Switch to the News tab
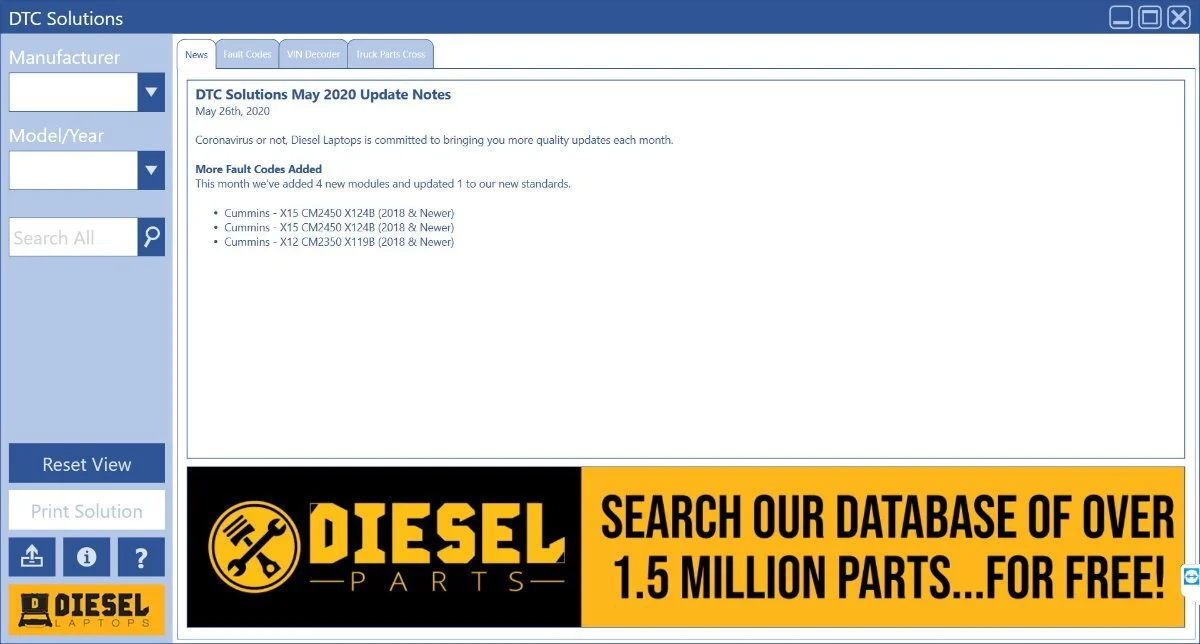 click(x=196, y=55)
